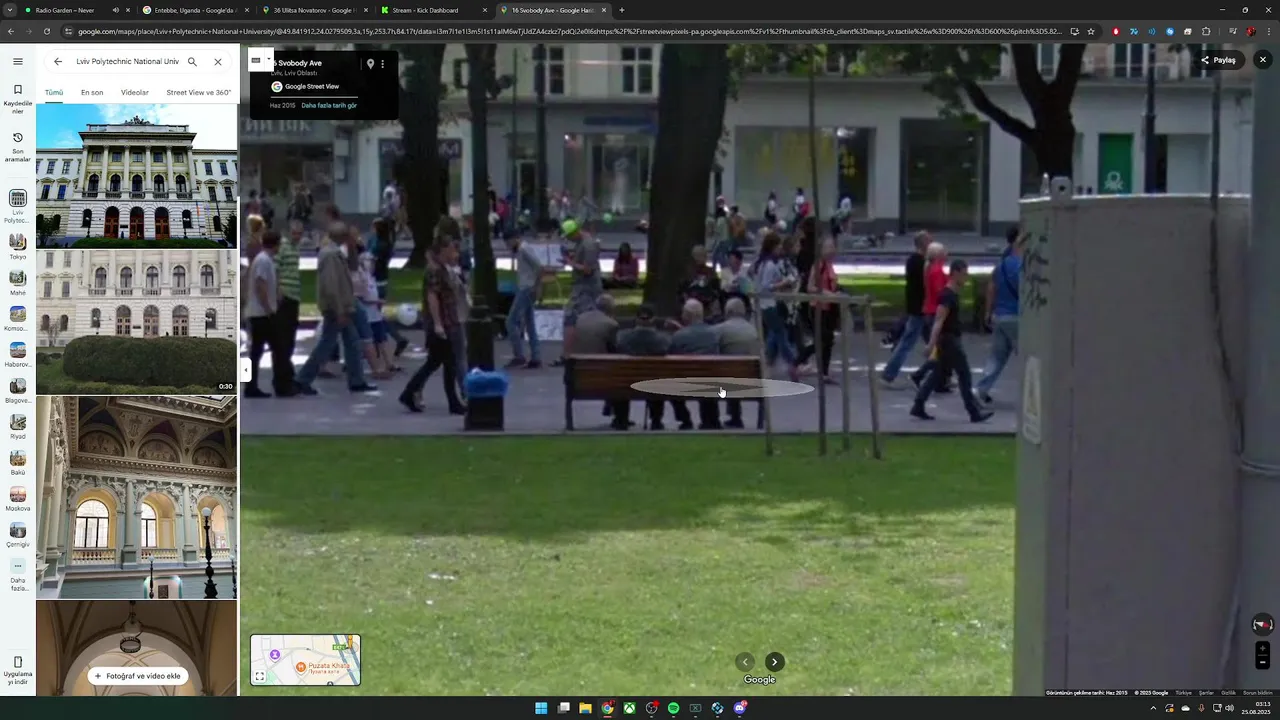Select Lviv Polytechnic item in sidebar

[x=17, y=205]
